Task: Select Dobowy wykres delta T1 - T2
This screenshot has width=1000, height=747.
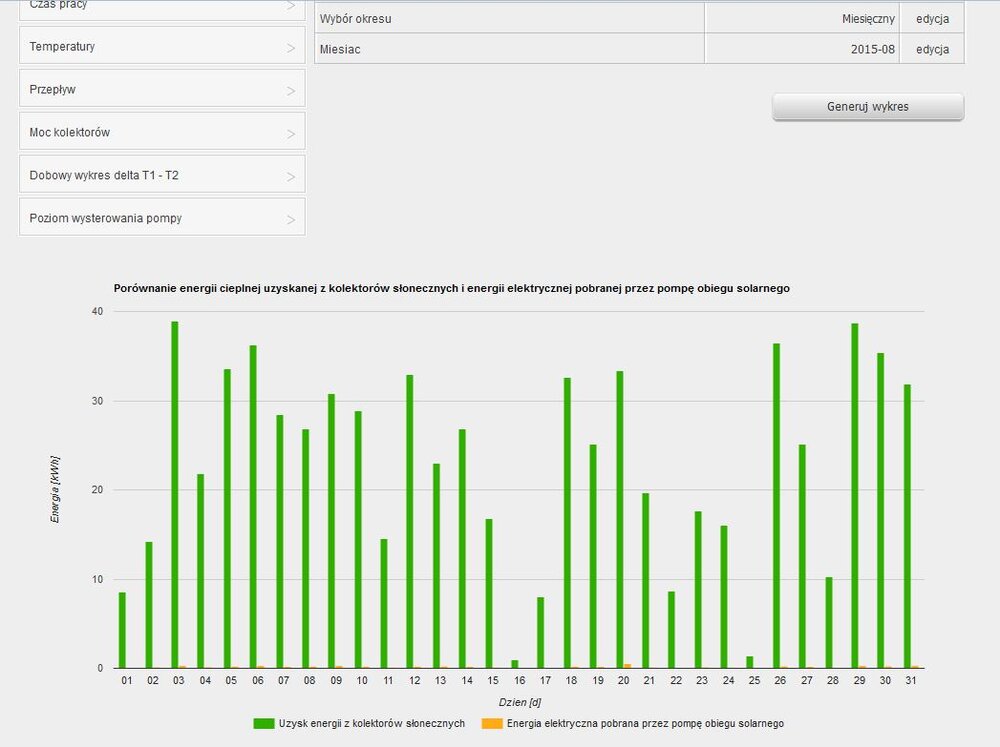Action: [162, 176]
